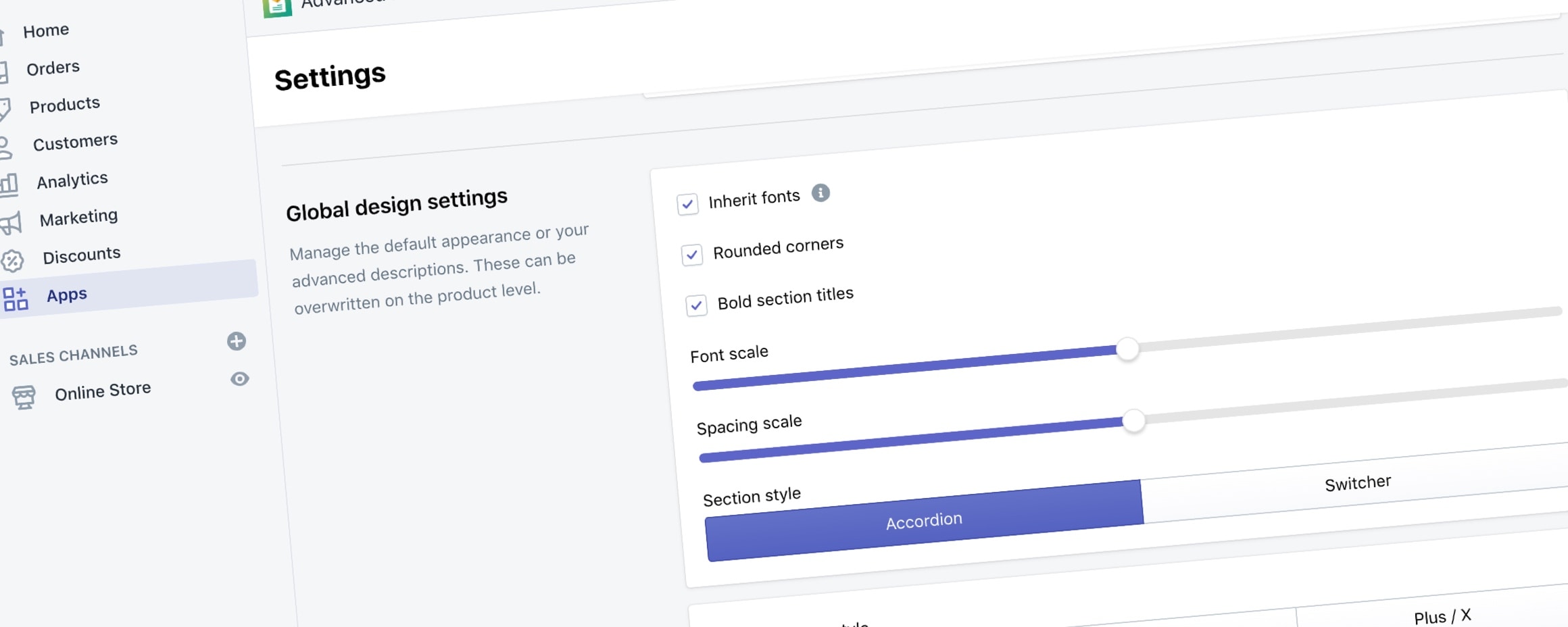Switch section style to Switcher

(1357, 484)
